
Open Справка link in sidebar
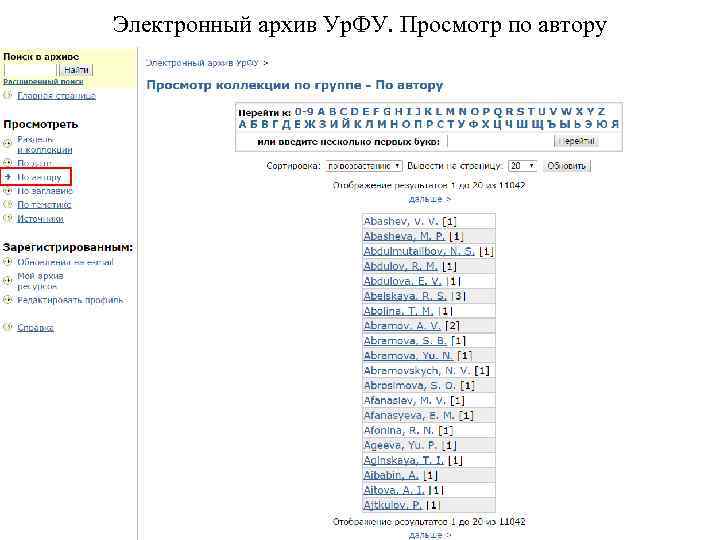tap(35, 327)
